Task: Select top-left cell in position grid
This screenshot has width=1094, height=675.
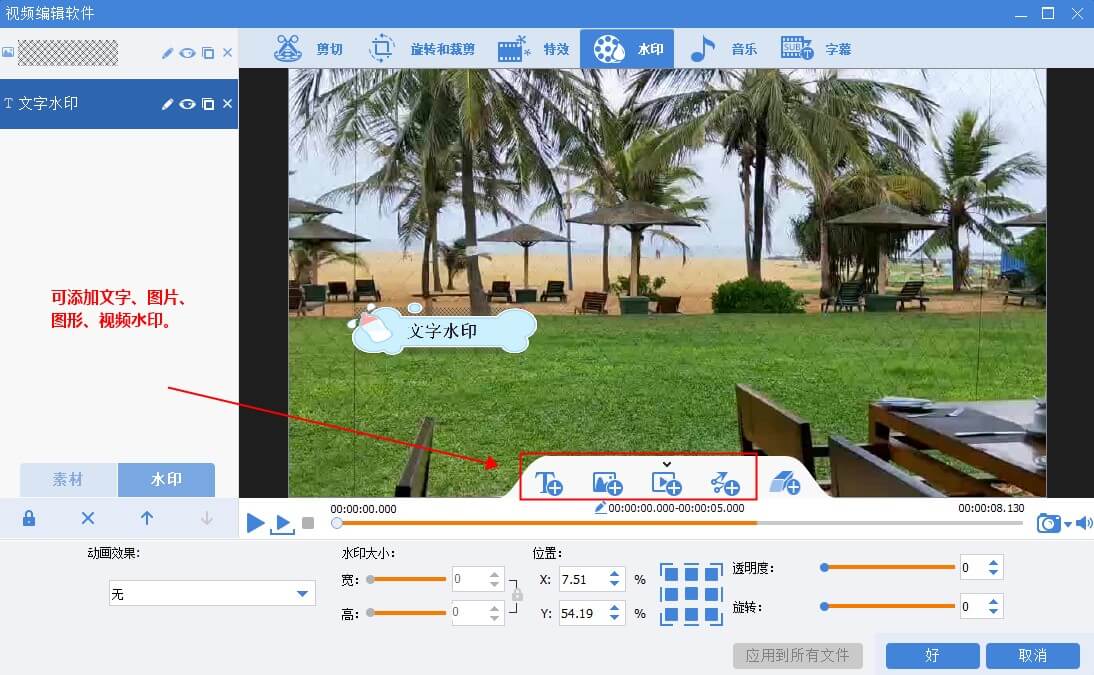Action: pos(669,573)
